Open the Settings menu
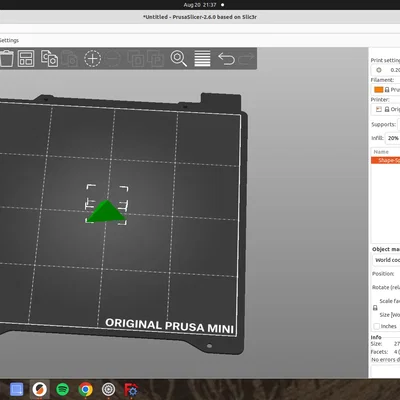The width and height of the screenshot is (400, 400). pos(9,40)
